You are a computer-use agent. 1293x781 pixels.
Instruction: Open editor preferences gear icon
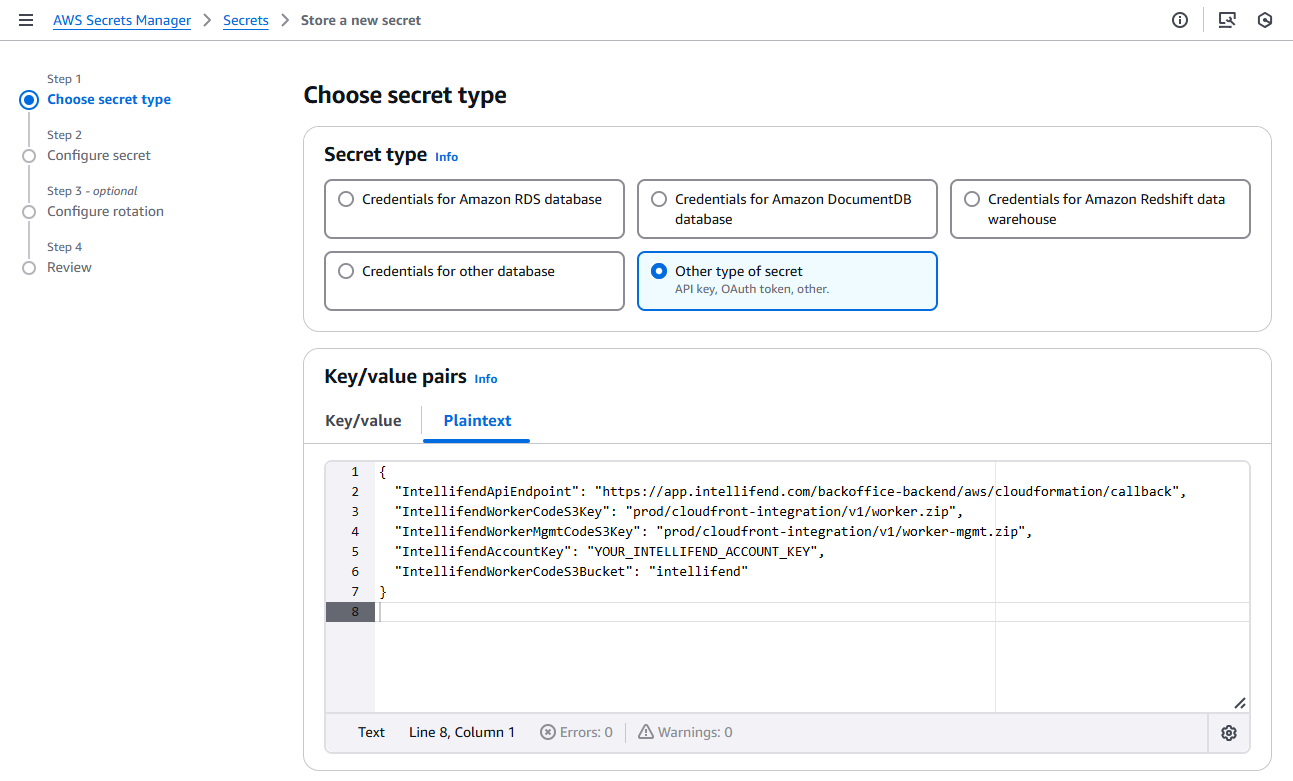pos(1229,733)
